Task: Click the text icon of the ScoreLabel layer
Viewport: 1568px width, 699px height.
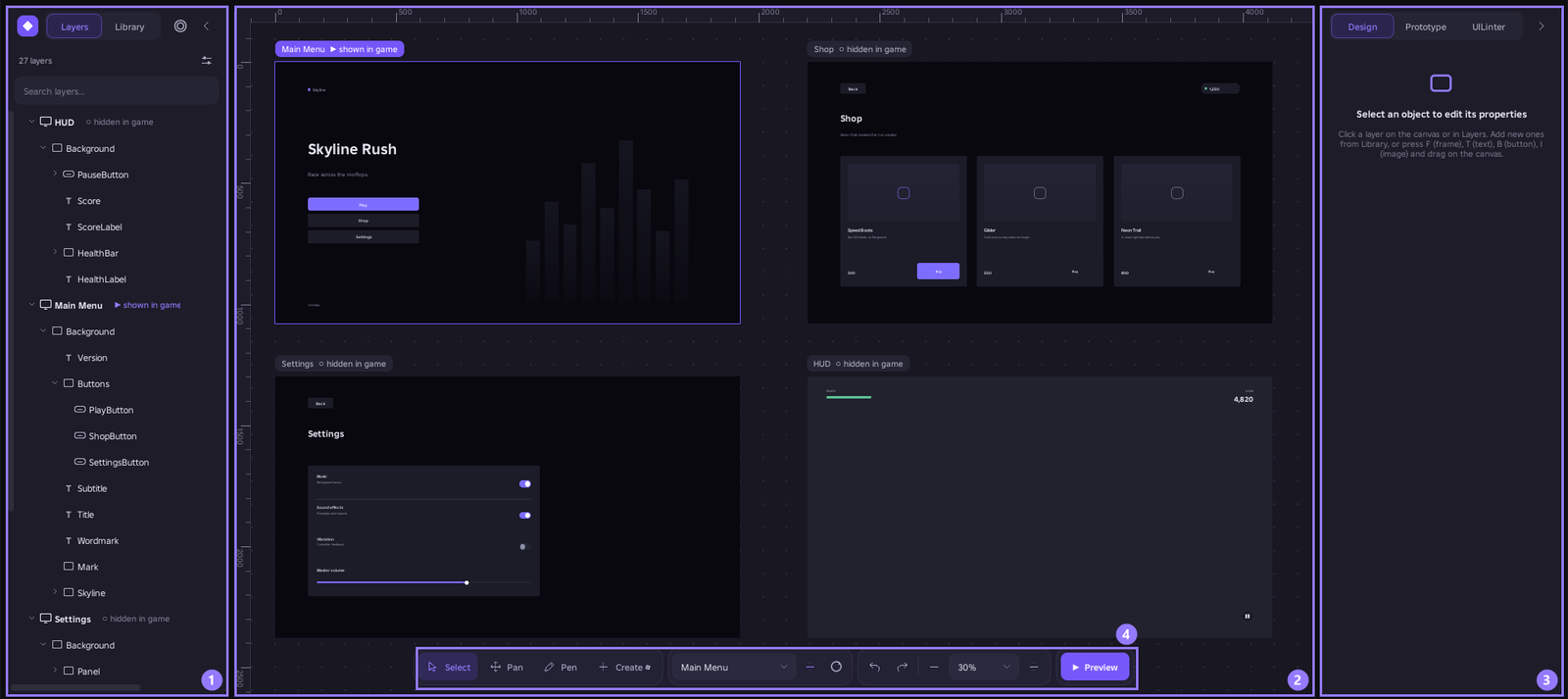Action: click(69, 226)
